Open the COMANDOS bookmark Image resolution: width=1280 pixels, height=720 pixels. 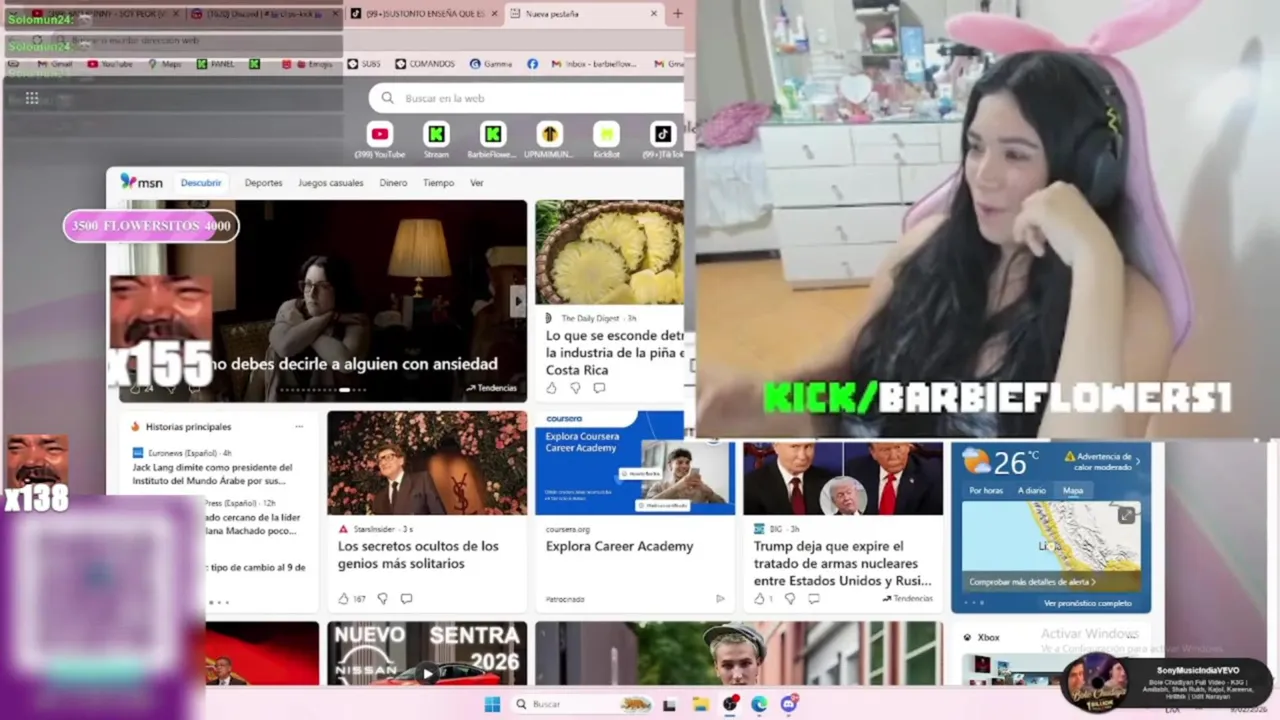(425, 64)
